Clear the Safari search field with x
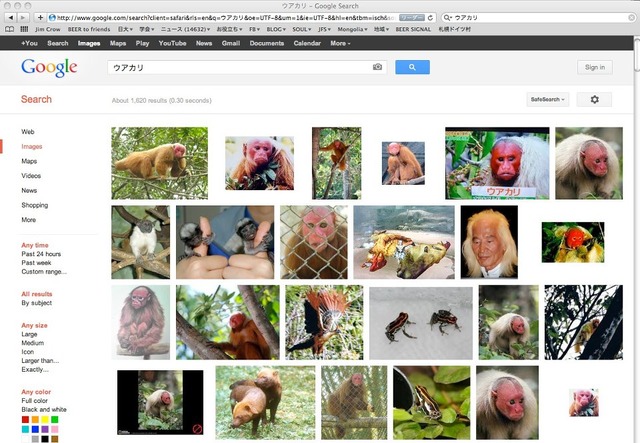Screen dimensions: 640x443 point(631,18)
